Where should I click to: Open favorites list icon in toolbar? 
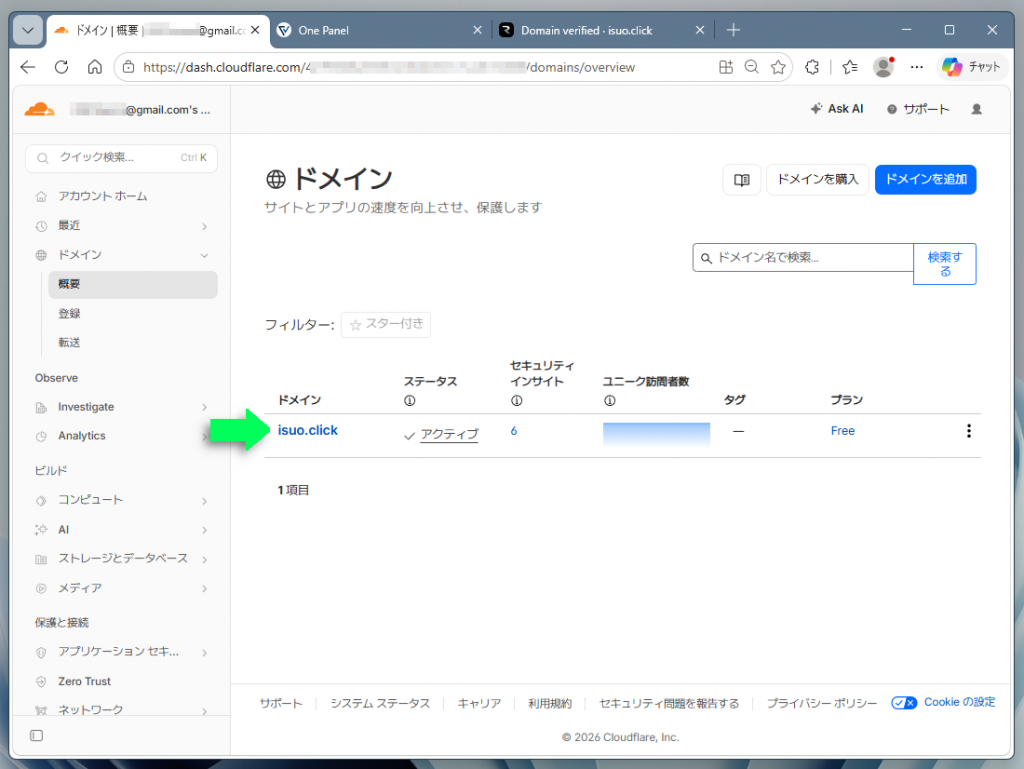coord(850,67)
